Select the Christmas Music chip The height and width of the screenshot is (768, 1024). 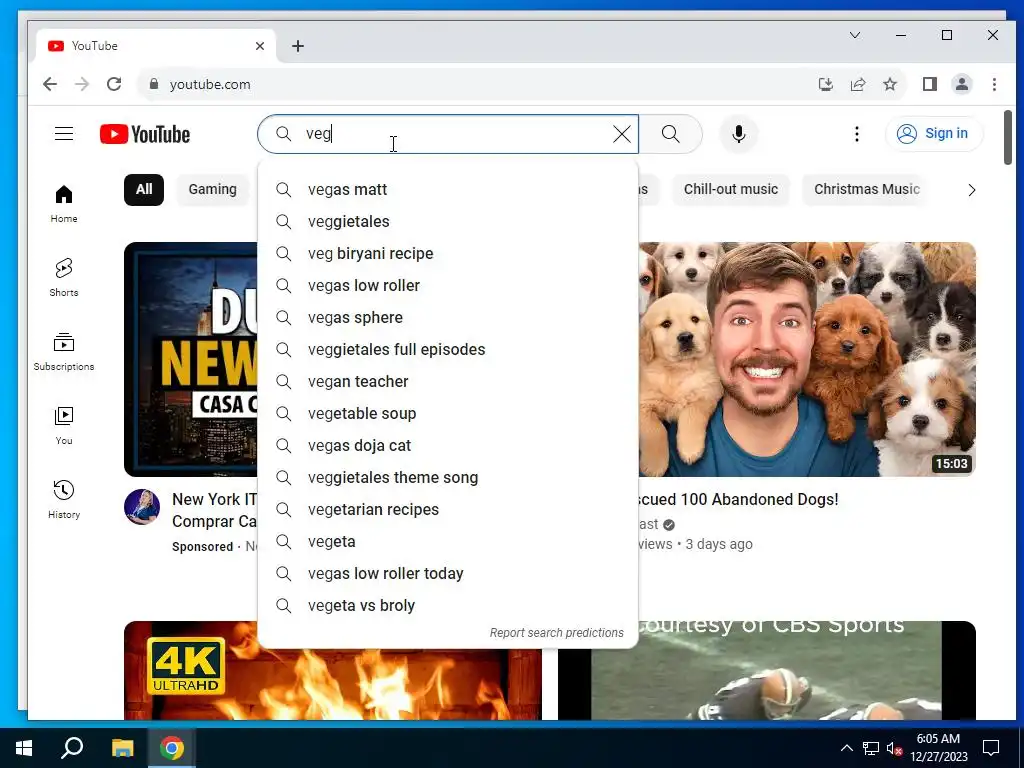tap(867, 189)
